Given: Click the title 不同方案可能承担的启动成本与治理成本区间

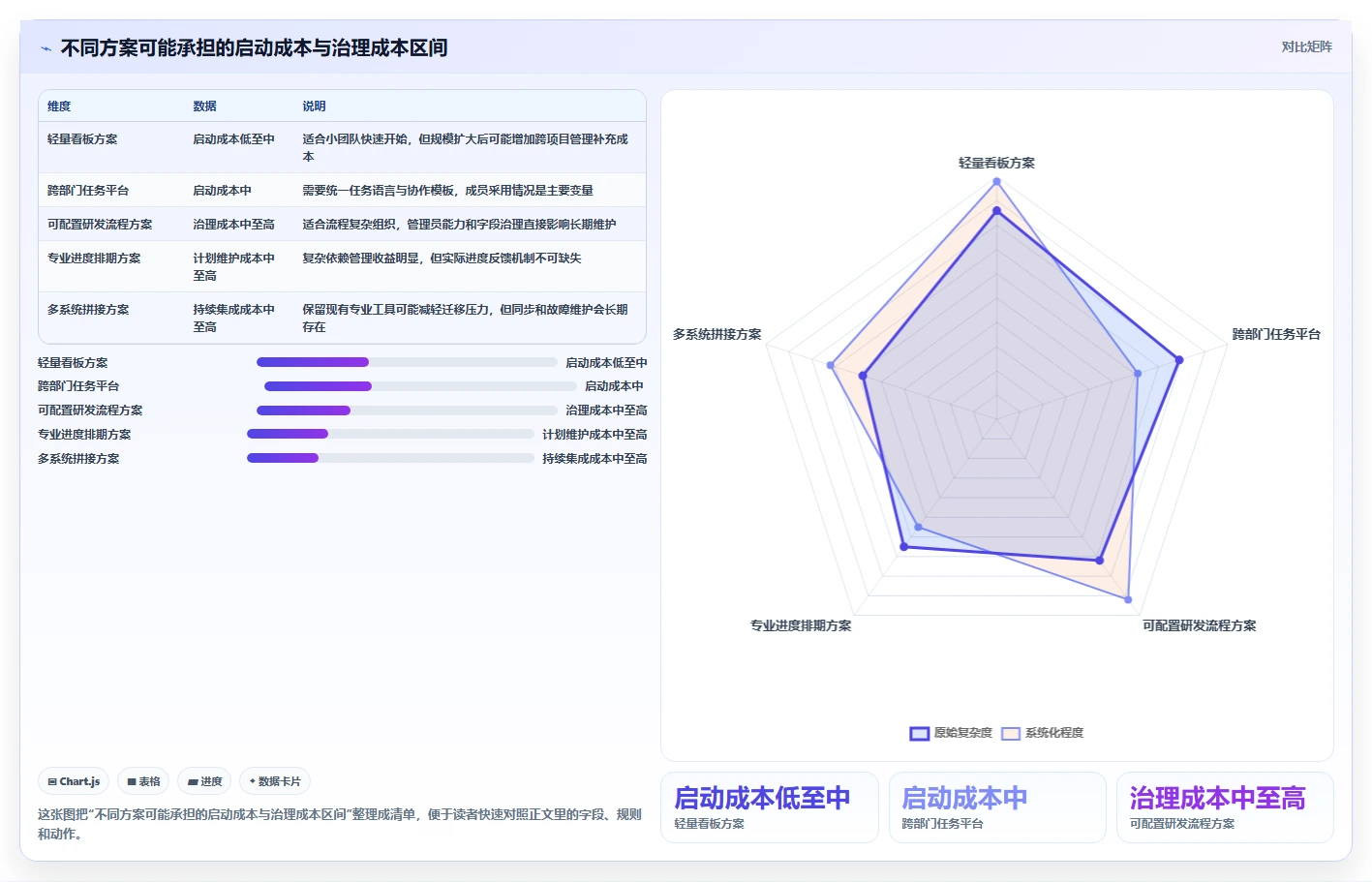Looking at the screenshot, I should 254,48.
